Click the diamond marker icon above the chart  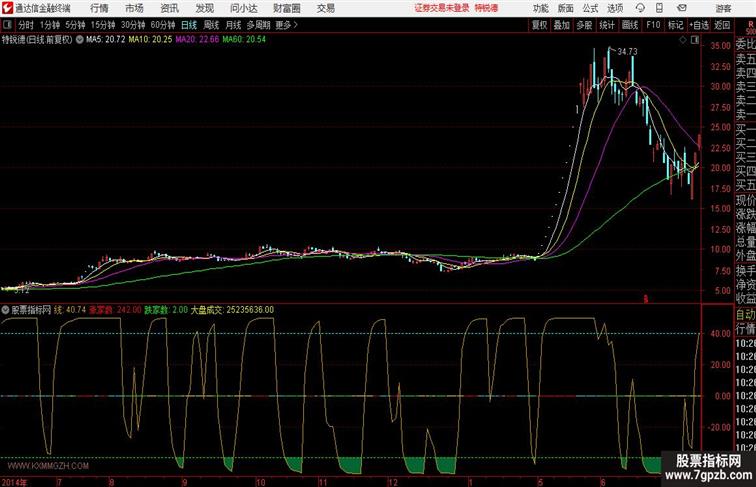click(683, 40)
